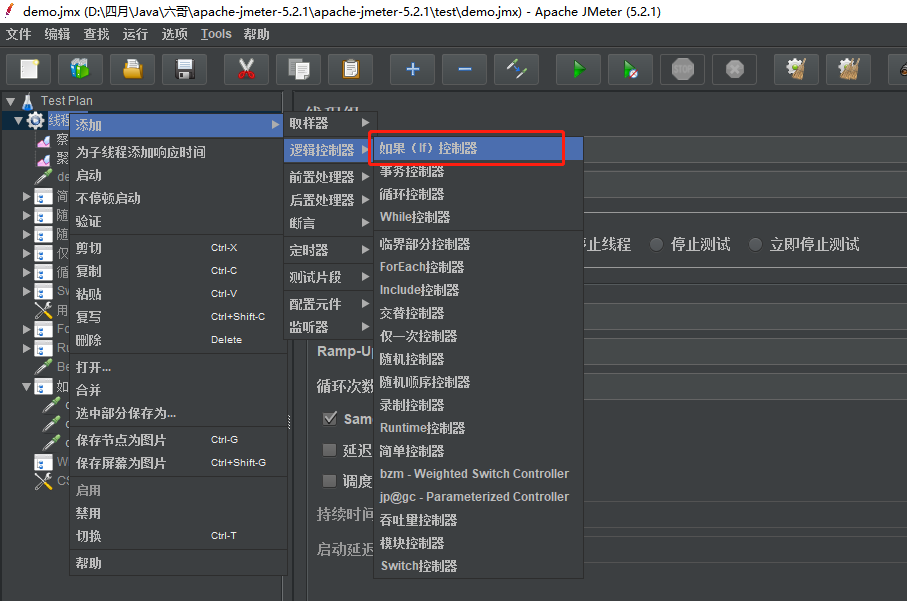
Task: Open the 后置处理器 submenu
Action: pyautogui.click(x=330, y=200)
